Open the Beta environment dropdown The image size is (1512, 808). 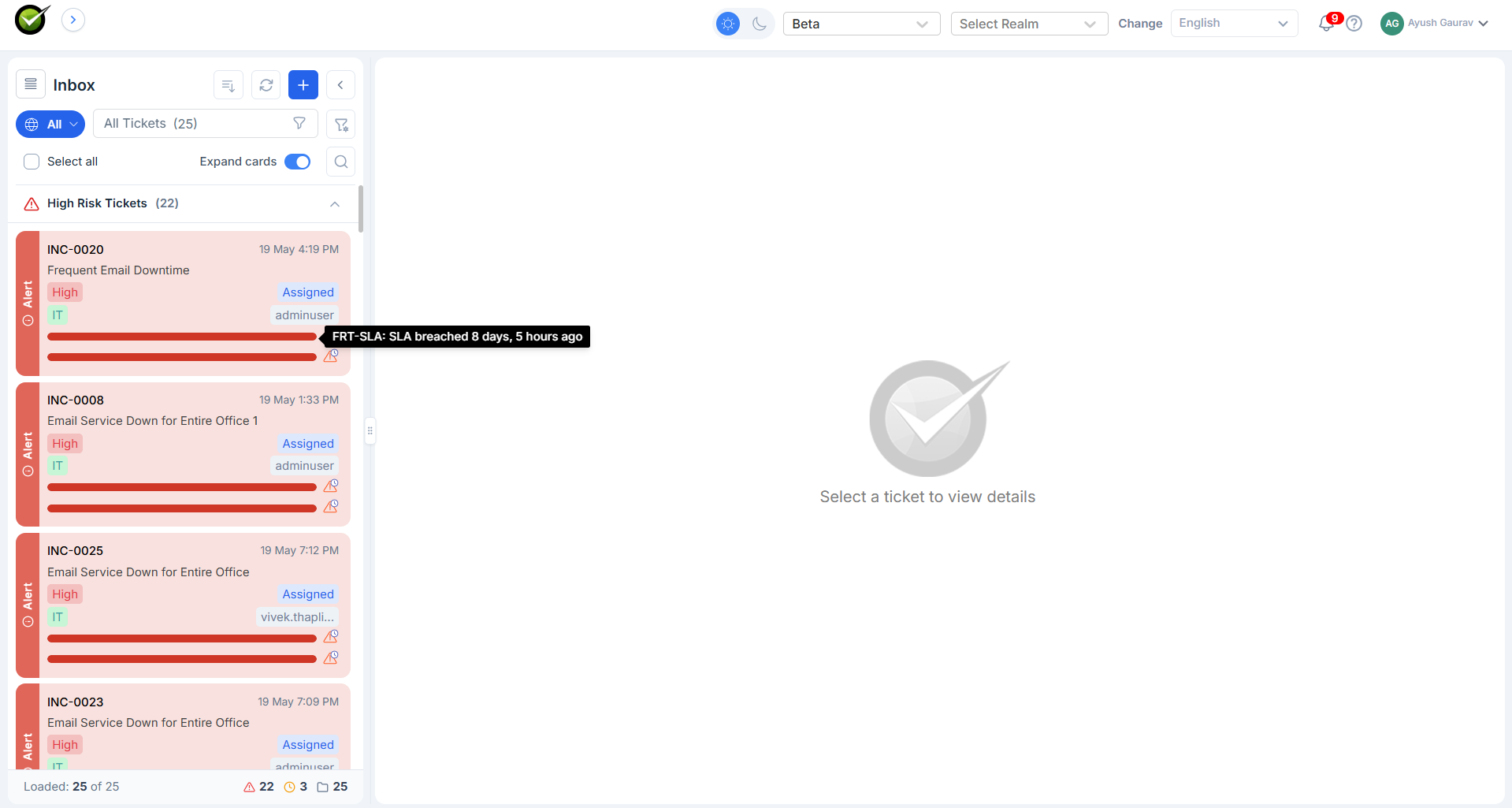861,24
